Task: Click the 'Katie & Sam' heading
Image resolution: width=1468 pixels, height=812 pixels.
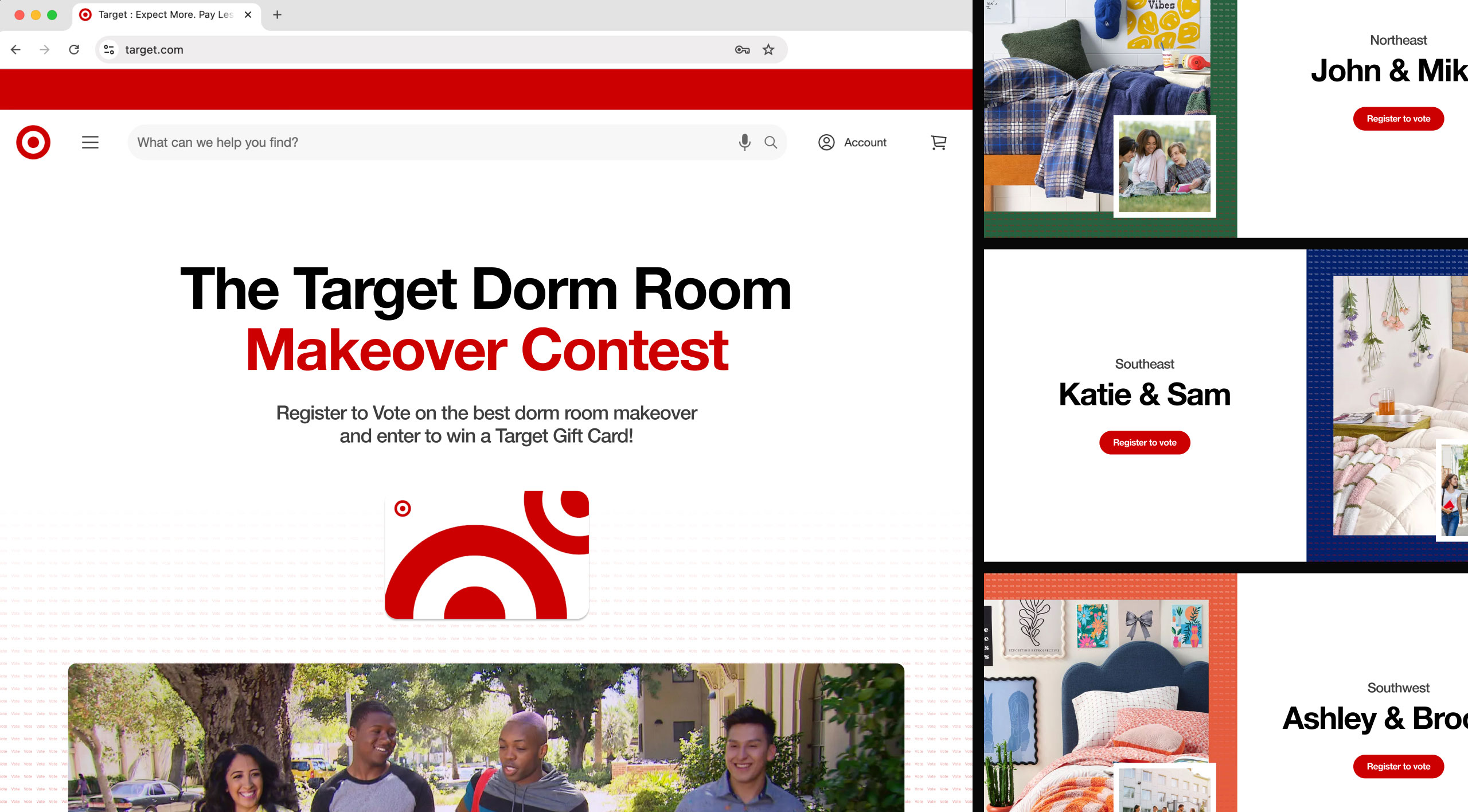Action: (x=1145, y=395)
